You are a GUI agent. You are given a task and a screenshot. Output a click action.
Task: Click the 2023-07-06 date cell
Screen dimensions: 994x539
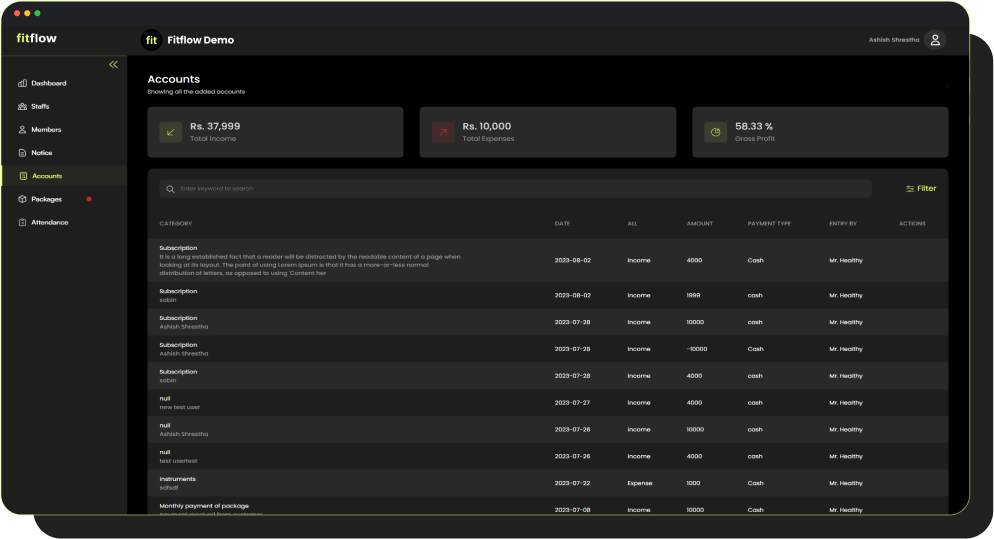coord(572,510)
